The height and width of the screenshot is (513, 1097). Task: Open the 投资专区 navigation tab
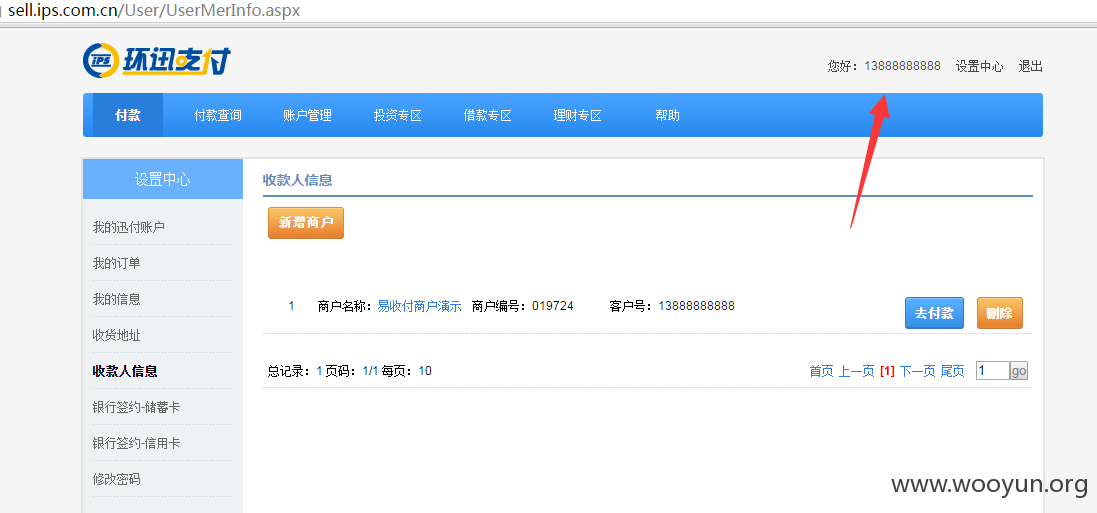click(x=397, y=115)
